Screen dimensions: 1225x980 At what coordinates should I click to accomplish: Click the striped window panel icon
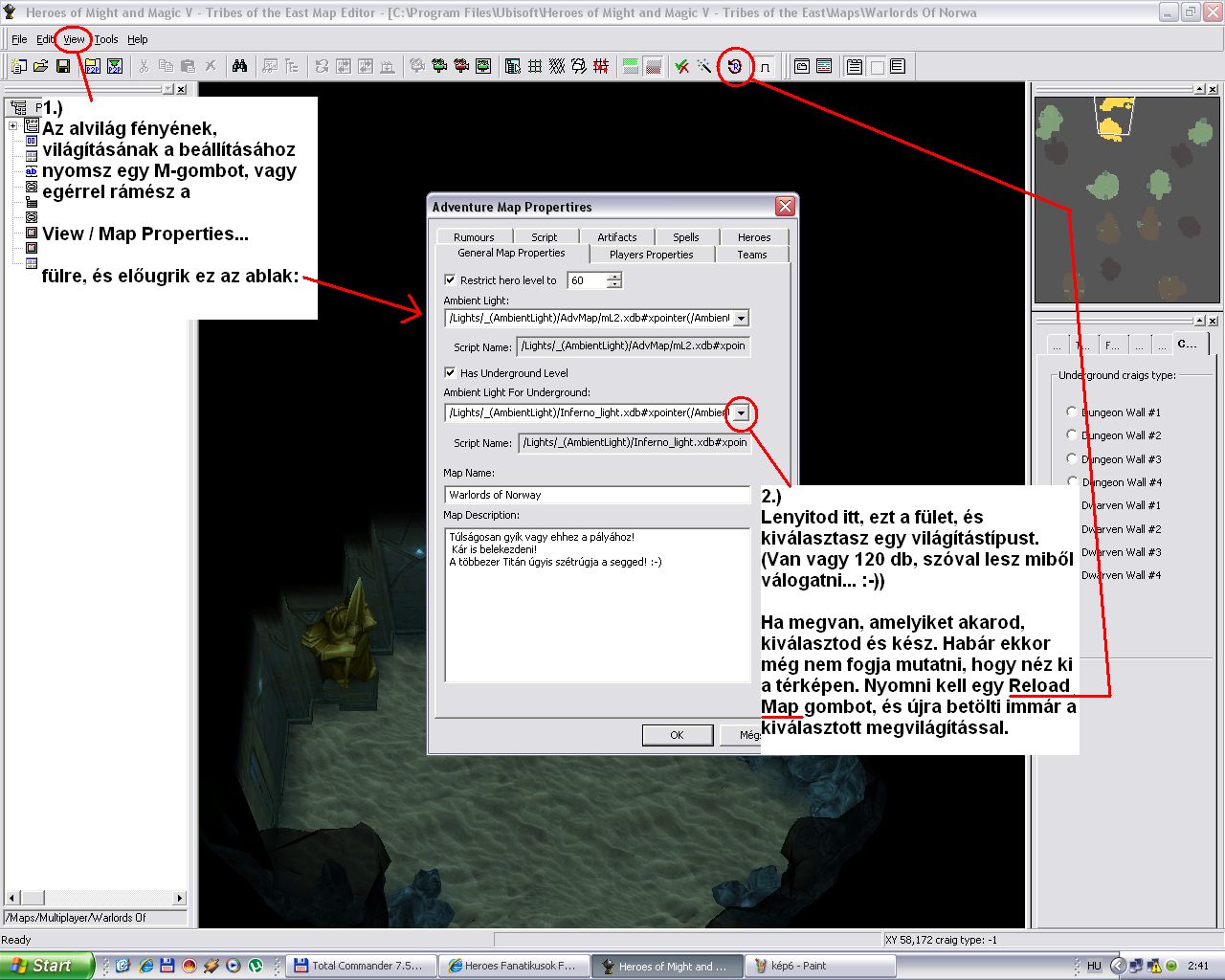(x=824, y=66)
